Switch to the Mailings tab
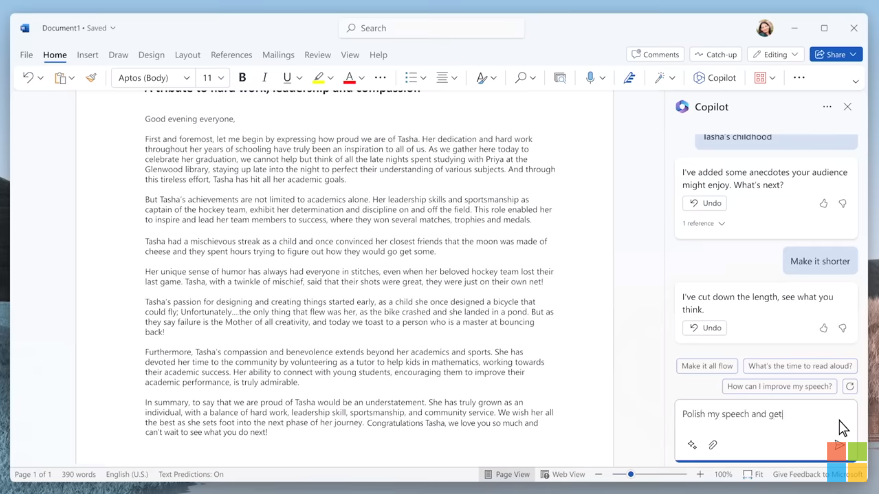879x494 pixels. (278, 55)
